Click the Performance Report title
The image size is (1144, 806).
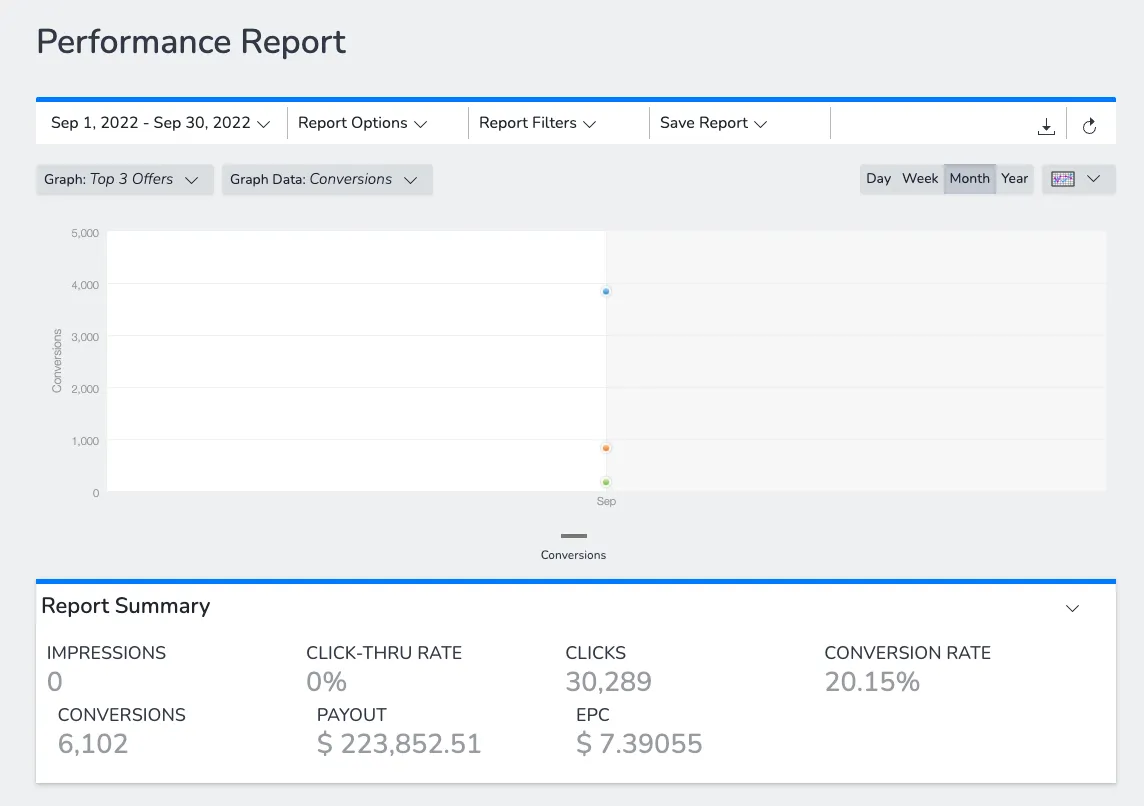[191, 42]
